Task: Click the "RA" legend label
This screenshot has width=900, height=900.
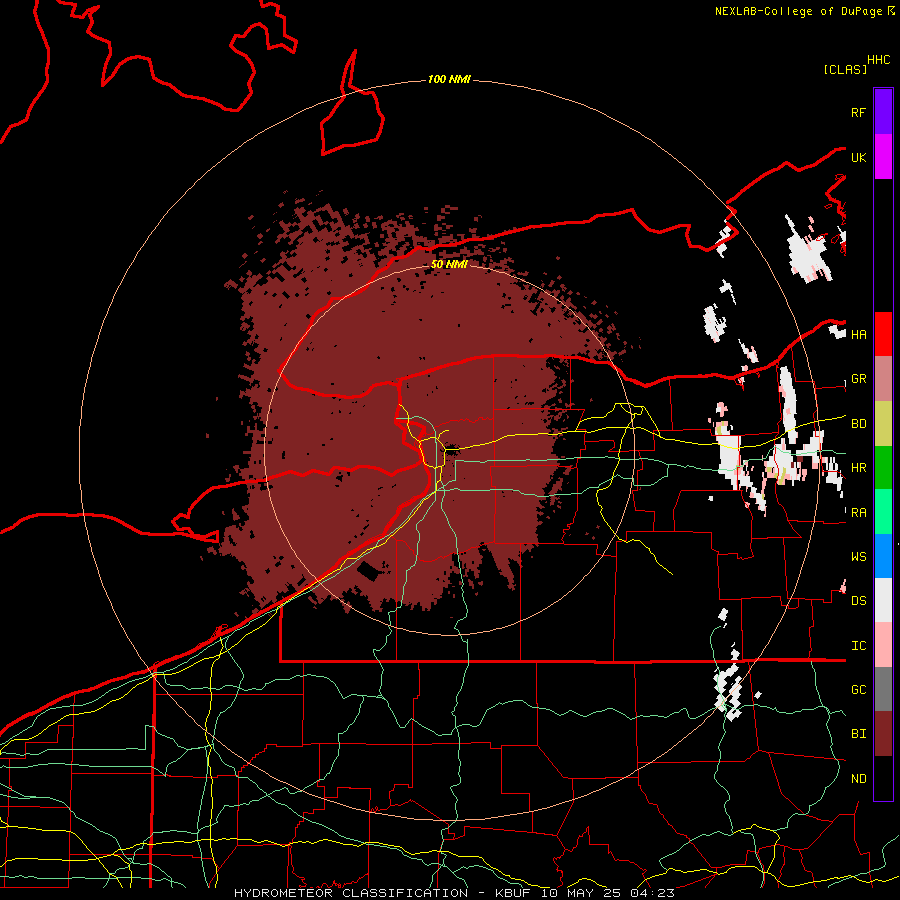Action: click(858, 513)
